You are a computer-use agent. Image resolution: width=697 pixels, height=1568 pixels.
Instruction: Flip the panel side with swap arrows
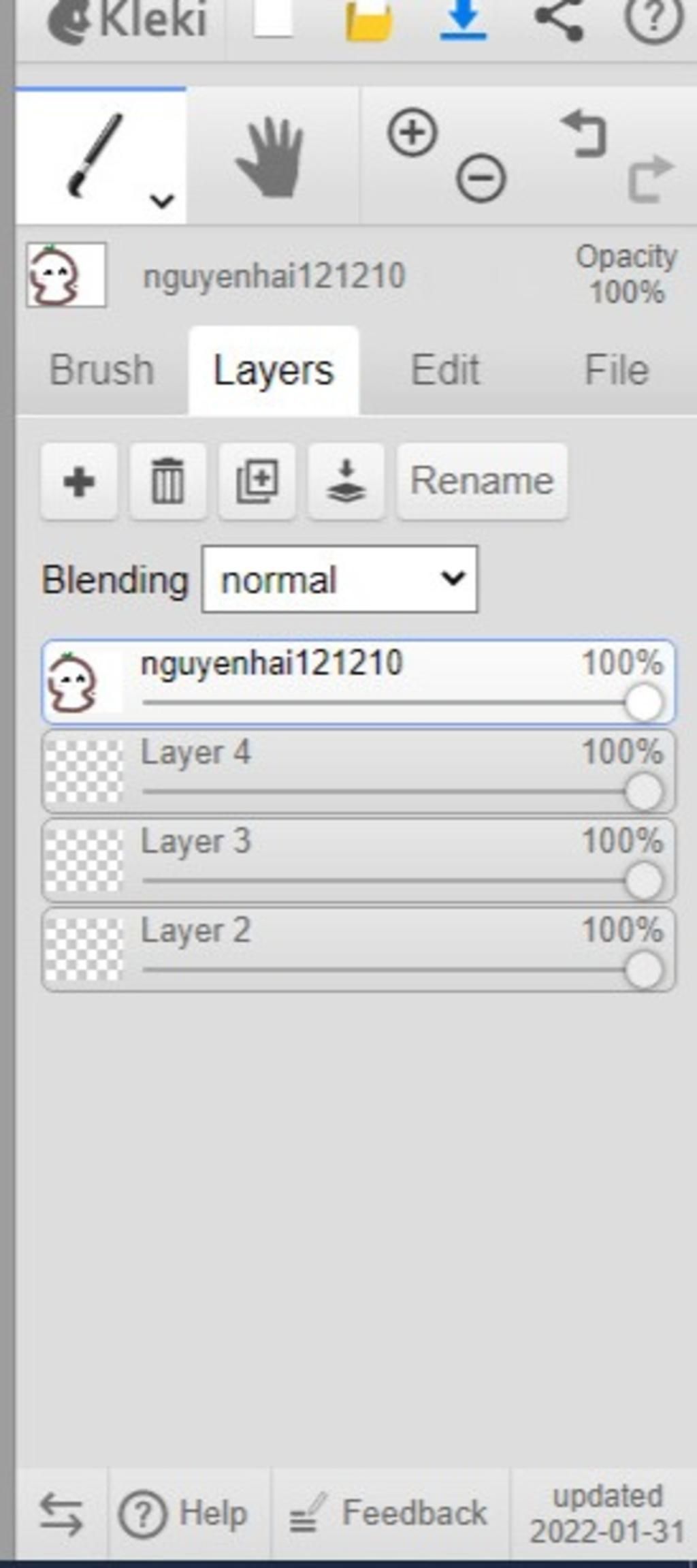click(61, 1514)
